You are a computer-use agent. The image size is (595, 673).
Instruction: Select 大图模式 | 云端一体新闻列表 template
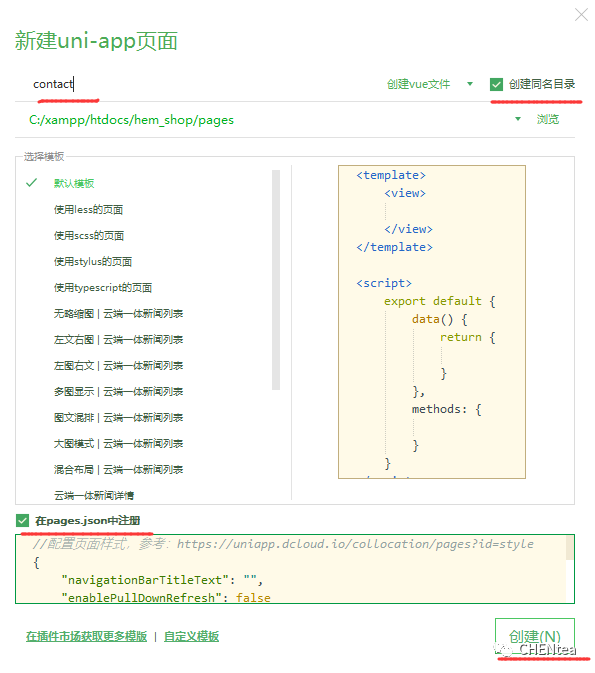[118, 444]
